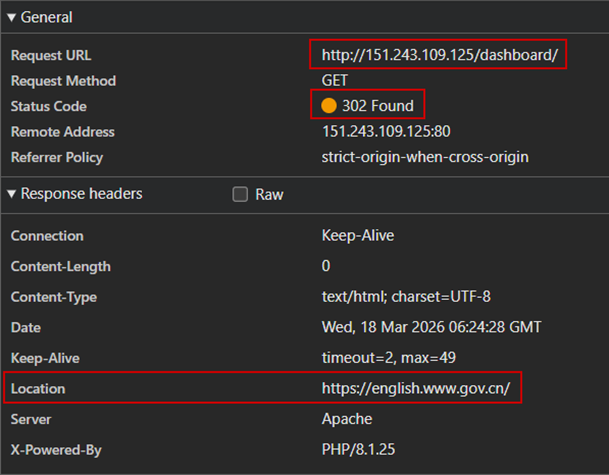Screen dimensions: 609x475
Task: Enable the Raw checkbox
Action: click(x=240, y=195)
